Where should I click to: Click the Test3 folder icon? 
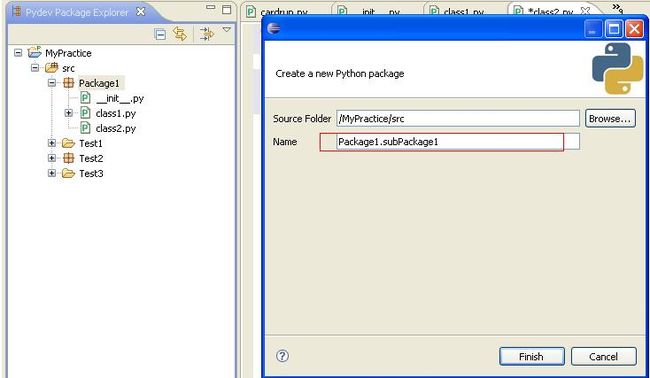pyautogui.click(x=68, y=173)
